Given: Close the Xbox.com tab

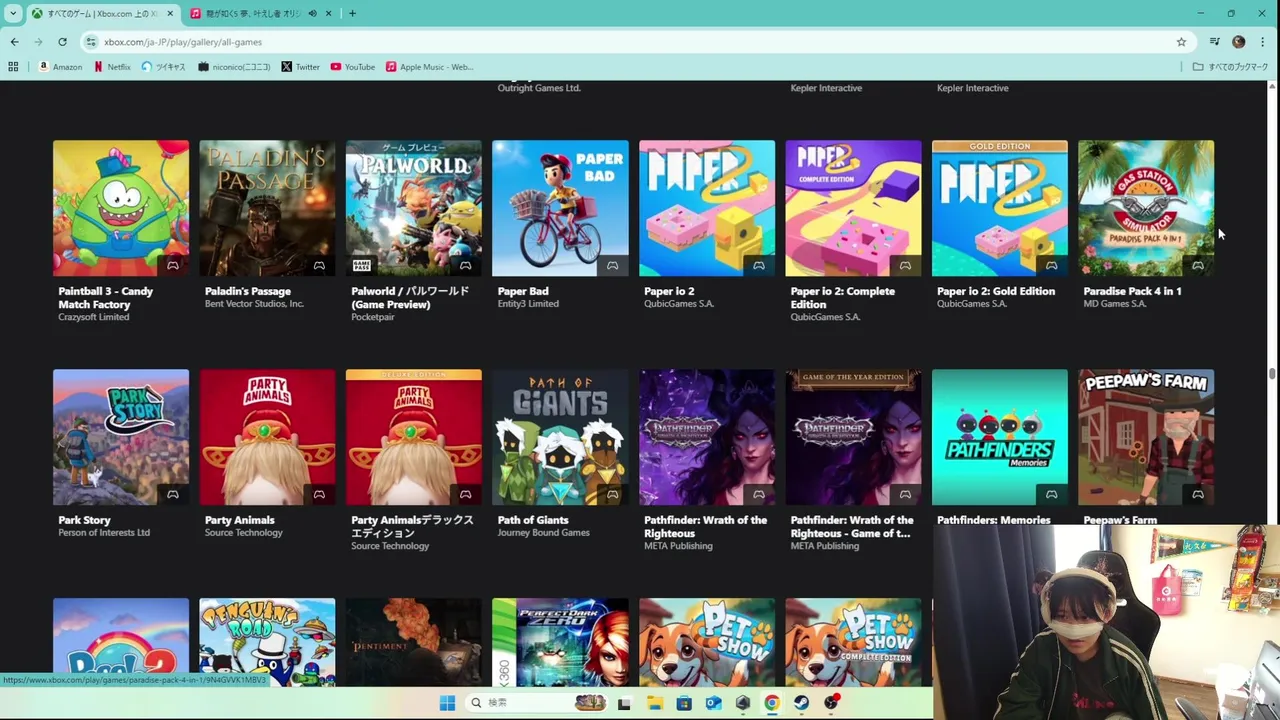Looking at the screenshot, I should 169,13.
